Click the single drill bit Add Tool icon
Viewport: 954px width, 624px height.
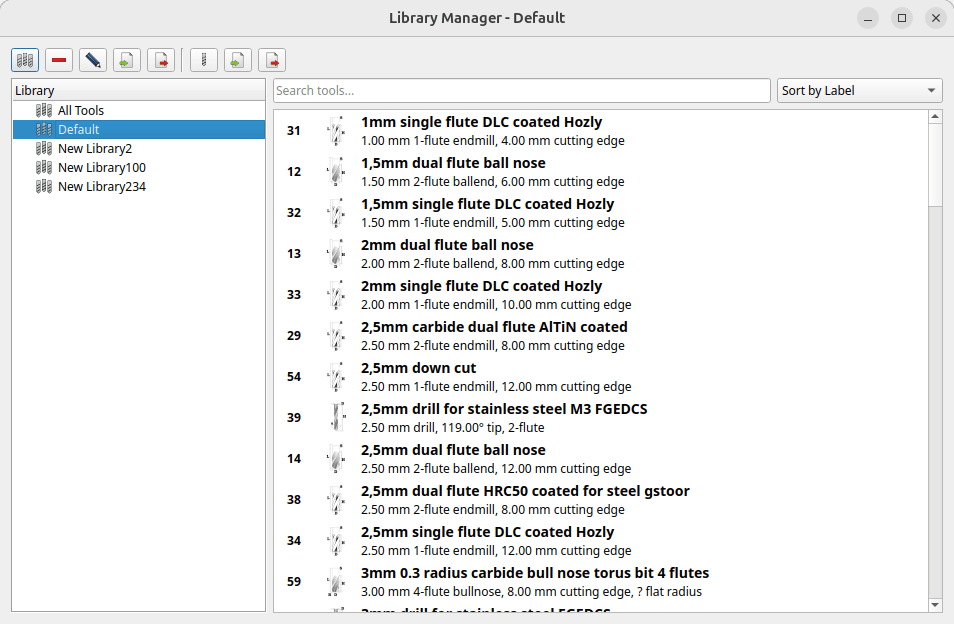204,60
